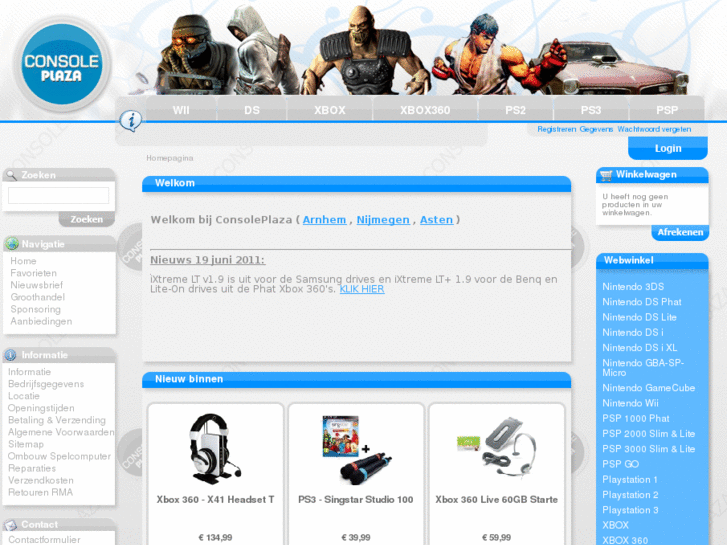
Task: Click the Retouren RMA link
Action: tap(40, 492)
